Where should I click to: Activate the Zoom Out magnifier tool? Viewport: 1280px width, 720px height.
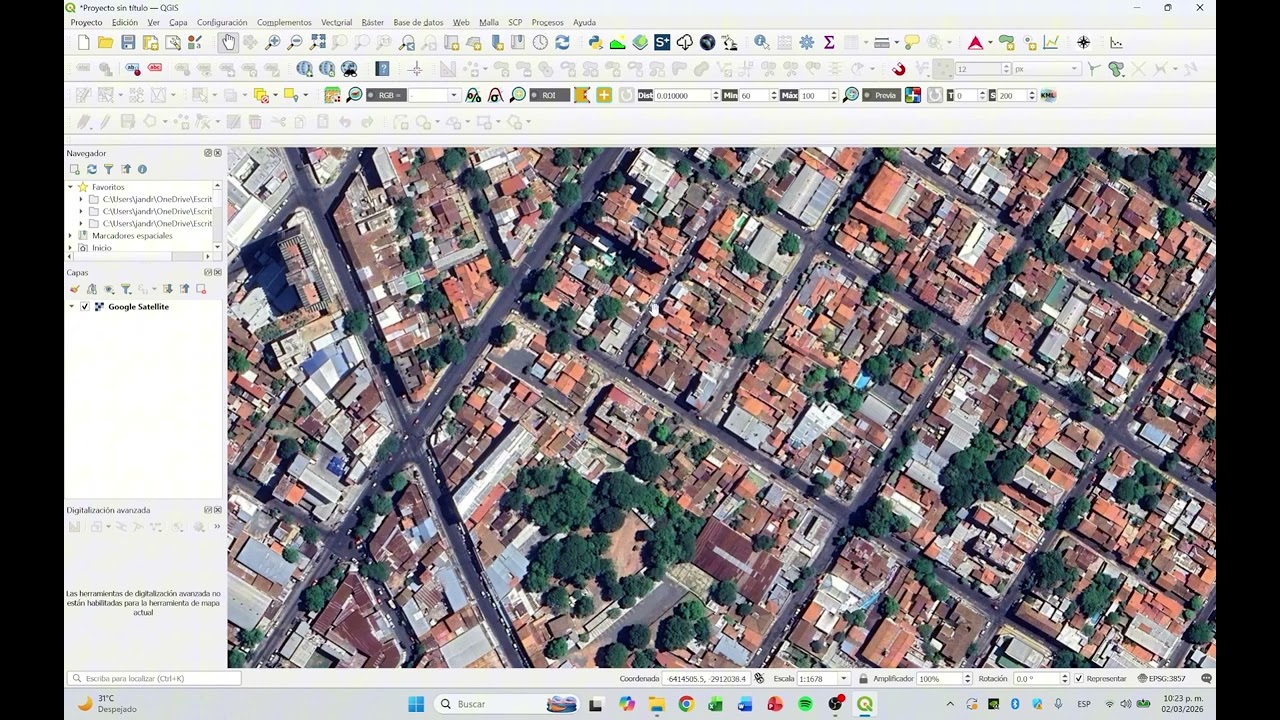click(x=295, y=42)
